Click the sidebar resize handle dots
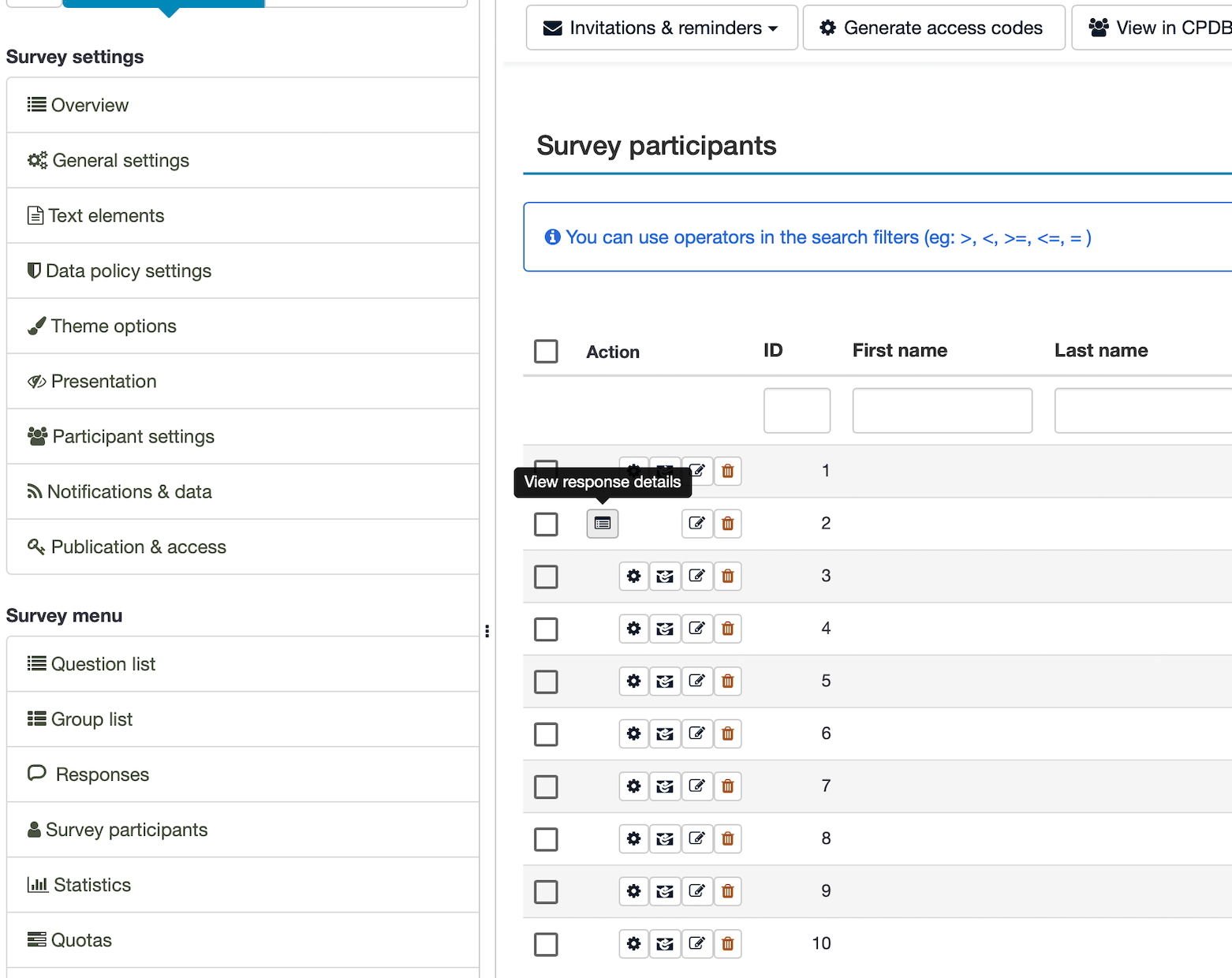 [487, 631]
